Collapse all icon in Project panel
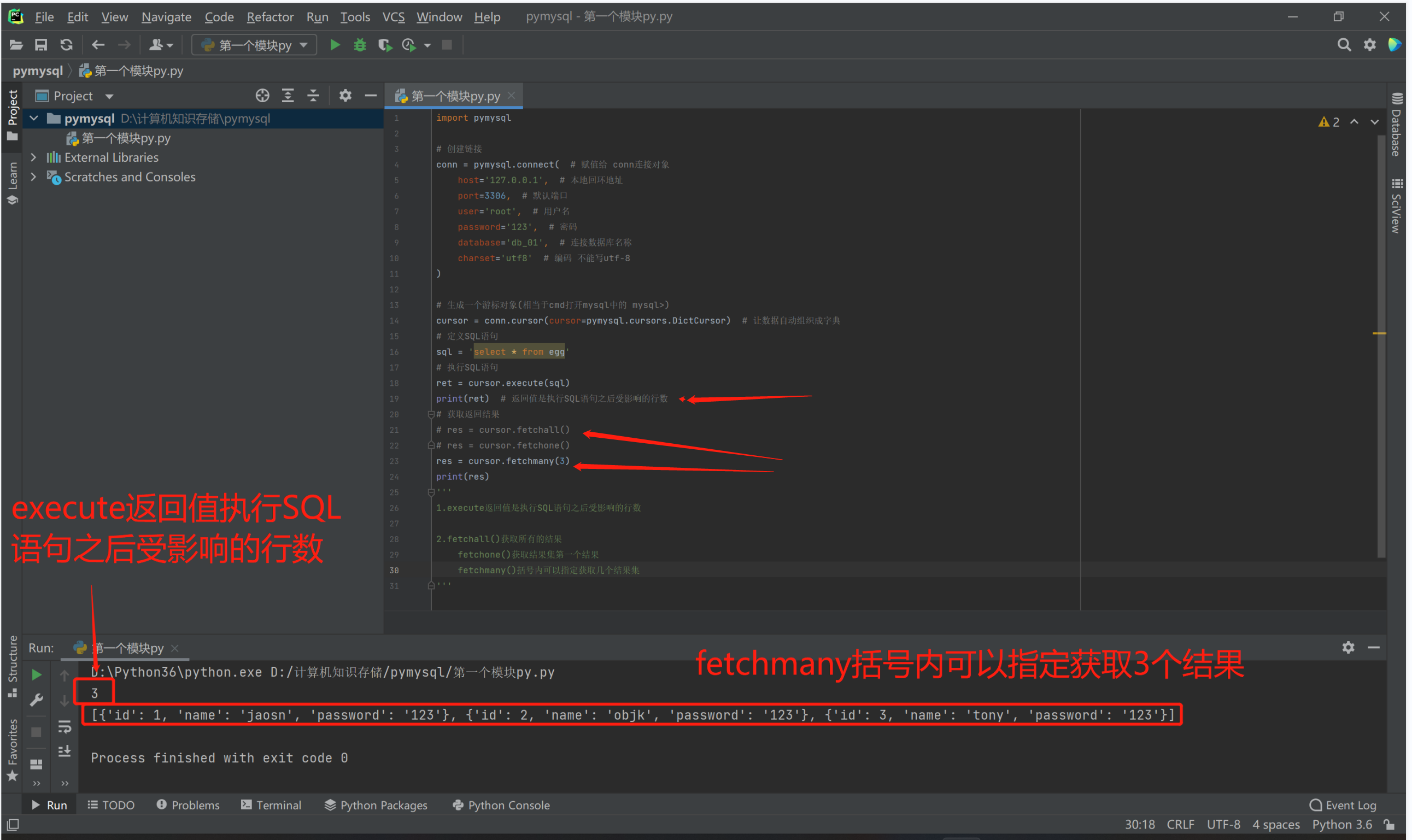 click(313, 96)
